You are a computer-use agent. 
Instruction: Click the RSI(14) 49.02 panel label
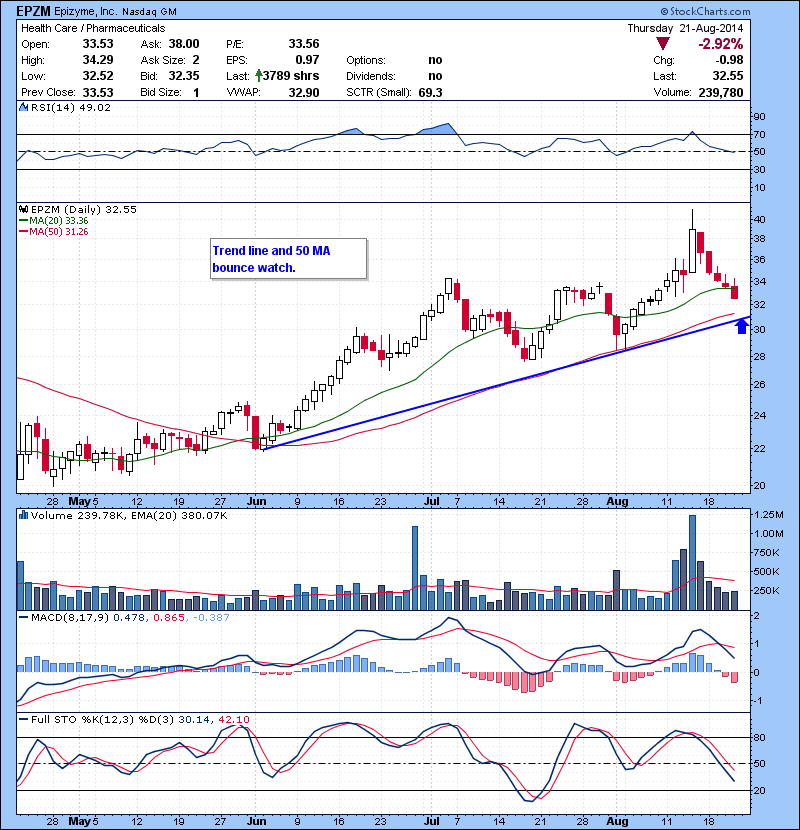(71, 107)
